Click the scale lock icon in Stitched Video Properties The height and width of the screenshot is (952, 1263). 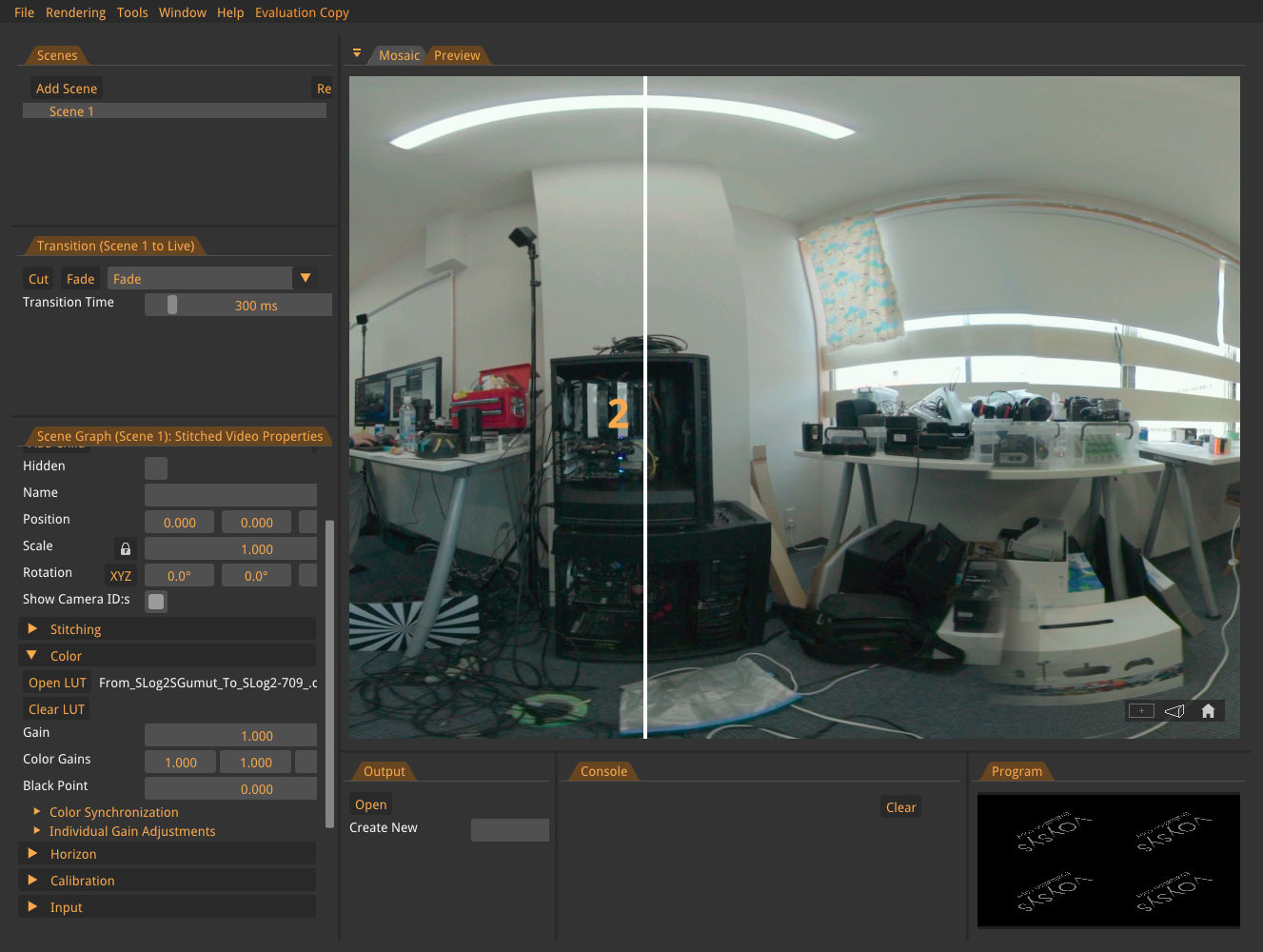coord(125,548)
